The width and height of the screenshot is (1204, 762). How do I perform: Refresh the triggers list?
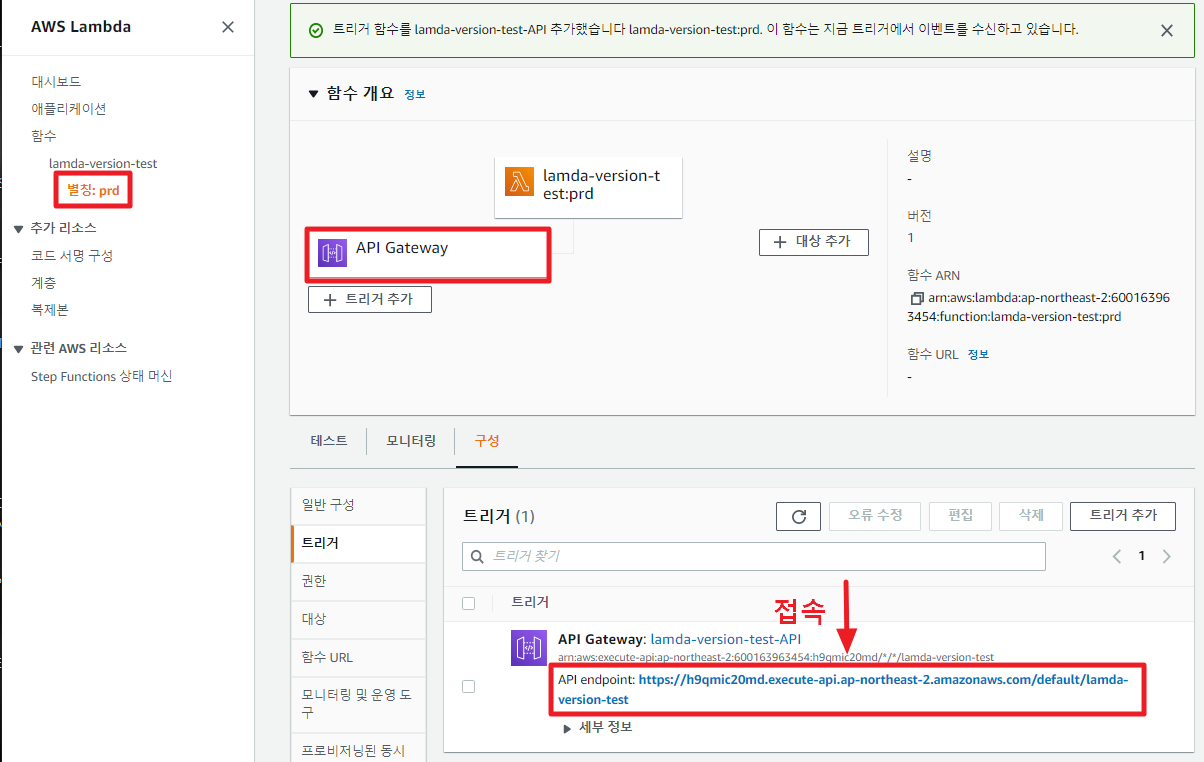click(x=798, y=516)
